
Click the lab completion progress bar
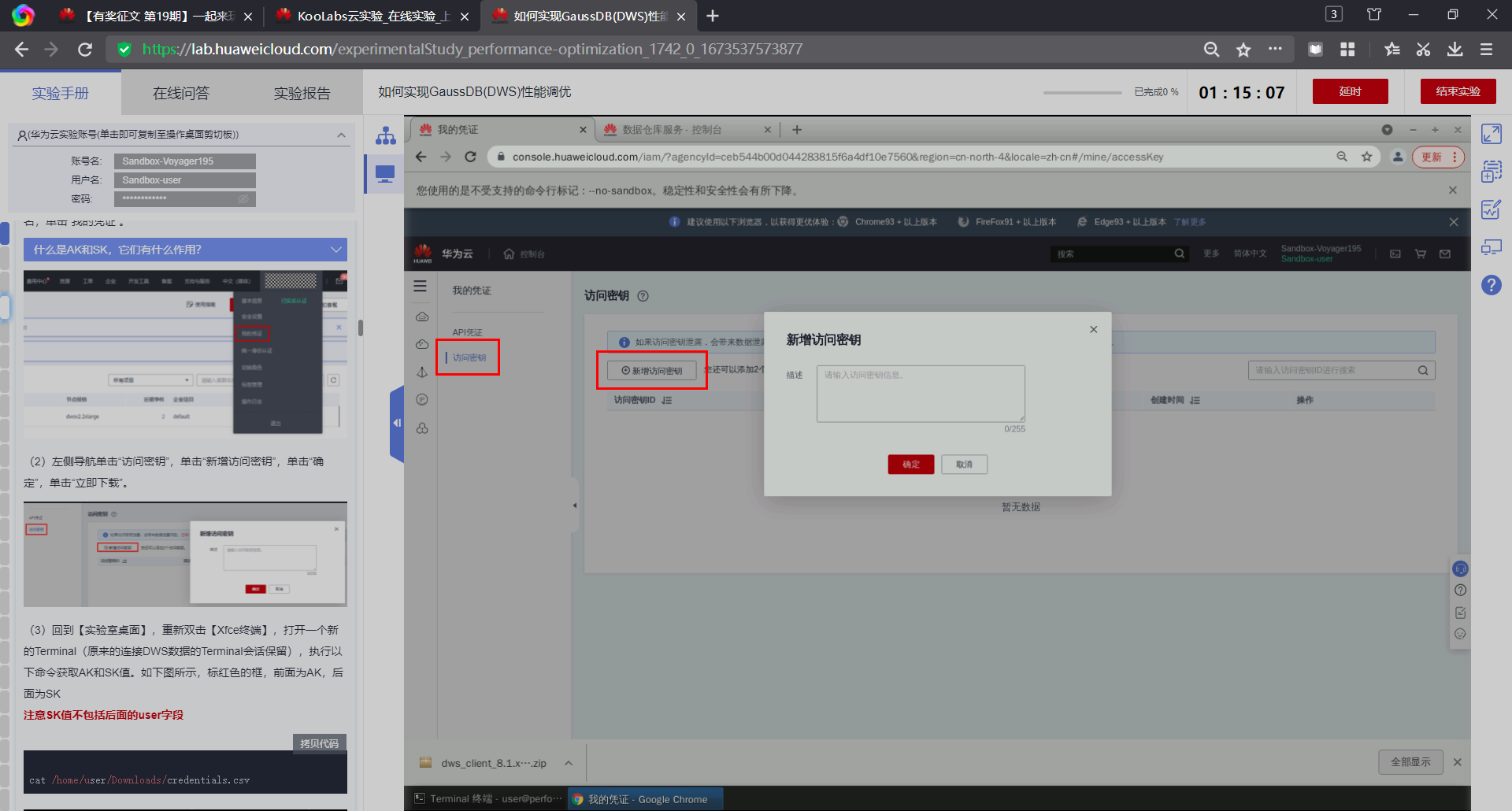coord(1083,93)
